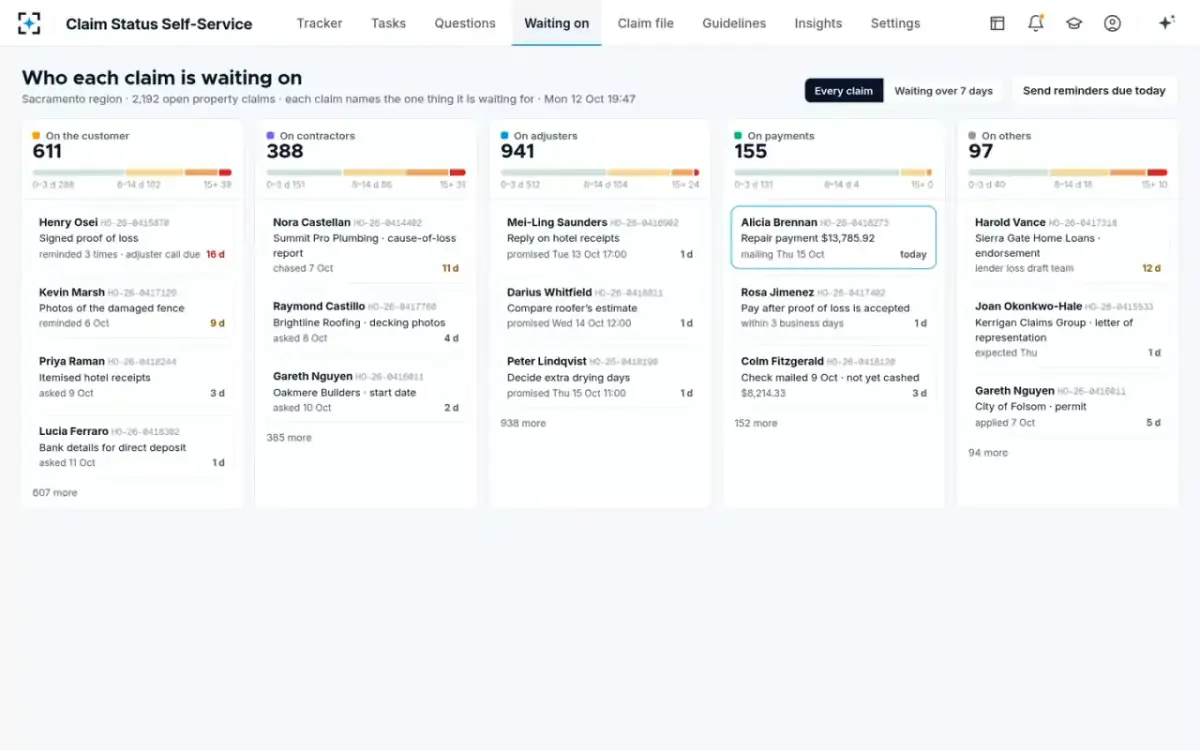The width and height of the screenshot is (1200, 750).
Task: Go to the Guidelines tab
Action: point(734,23)
